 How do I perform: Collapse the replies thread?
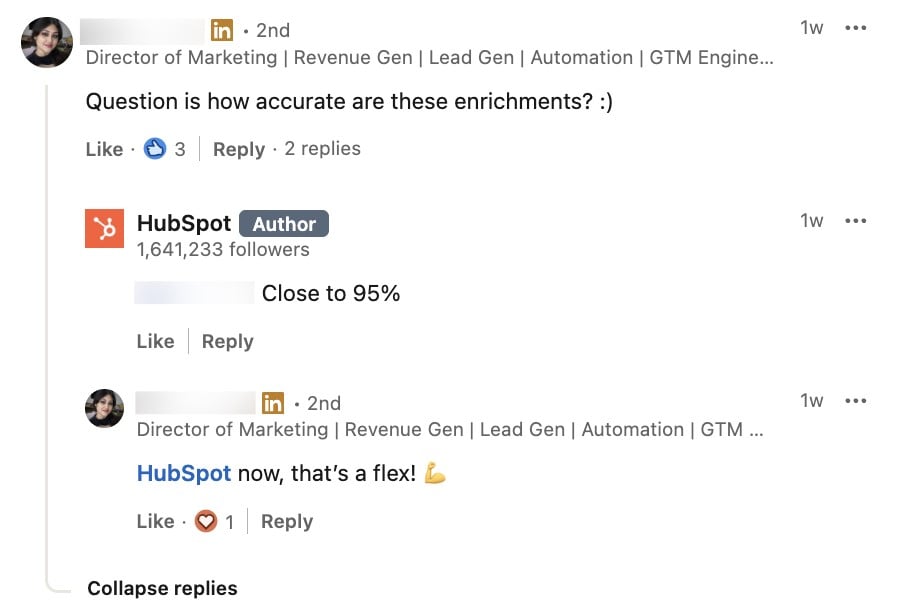tap(162, 588)
